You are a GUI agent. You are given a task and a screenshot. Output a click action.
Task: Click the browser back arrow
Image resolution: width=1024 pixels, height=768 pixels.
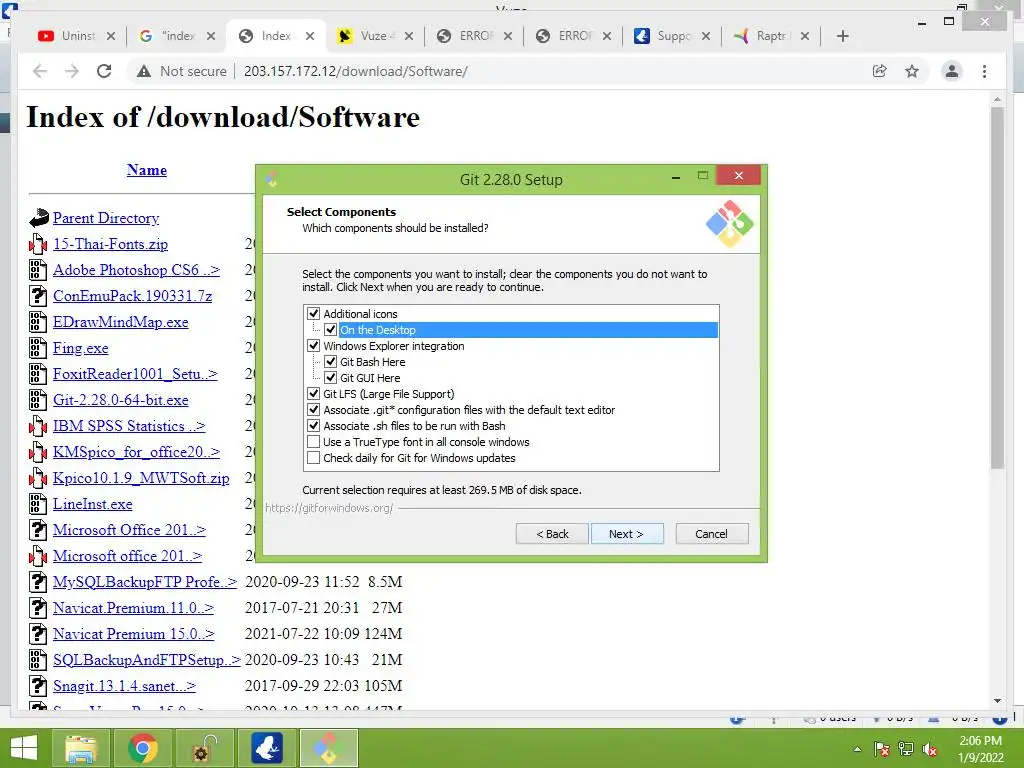tap(40, 71)
